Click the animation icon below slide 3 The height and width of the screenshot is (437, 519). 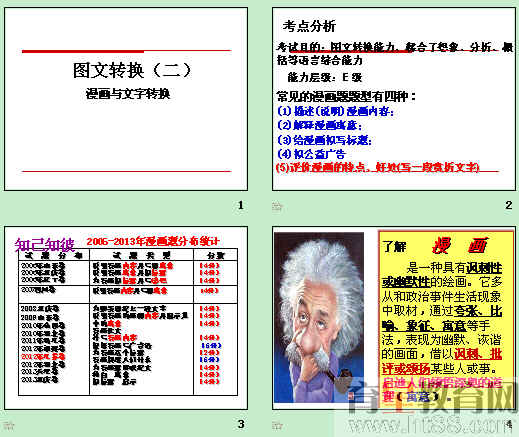tap(9, 425)
